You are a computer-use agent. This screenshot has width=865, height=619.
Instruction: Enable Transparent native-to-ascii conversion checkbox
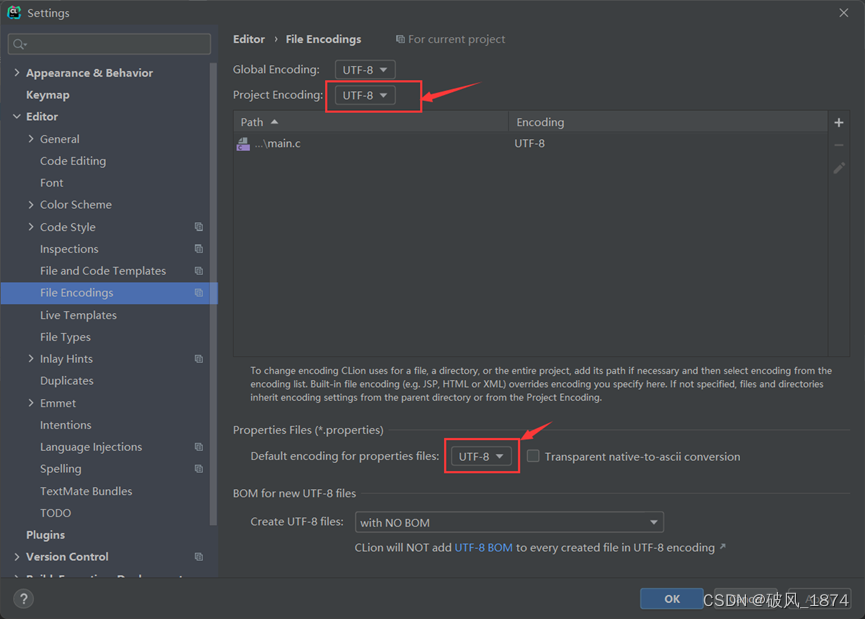click(x=533, y=456)
